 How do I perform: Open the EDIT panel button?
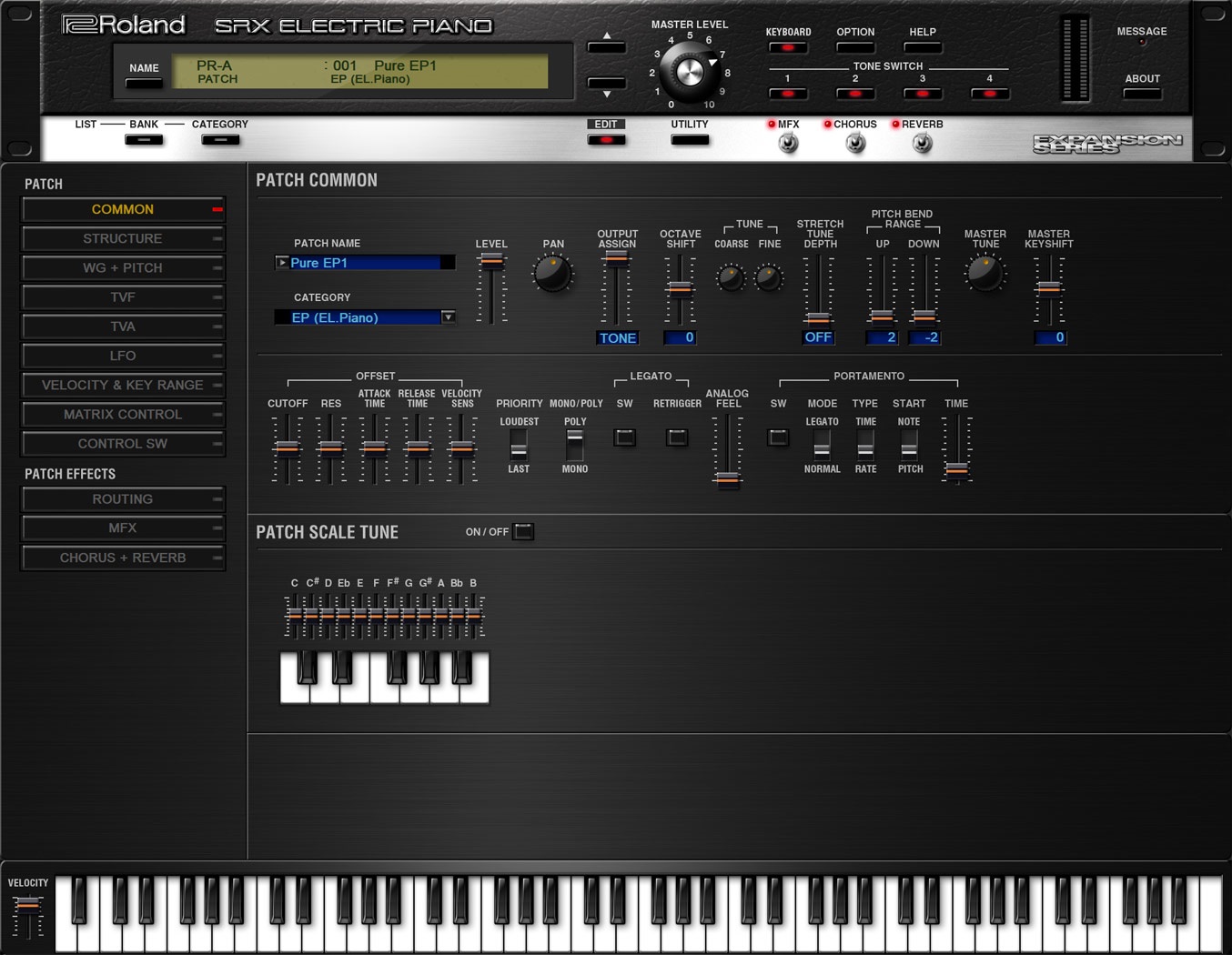pyautogui.click(x=606, y=138)
